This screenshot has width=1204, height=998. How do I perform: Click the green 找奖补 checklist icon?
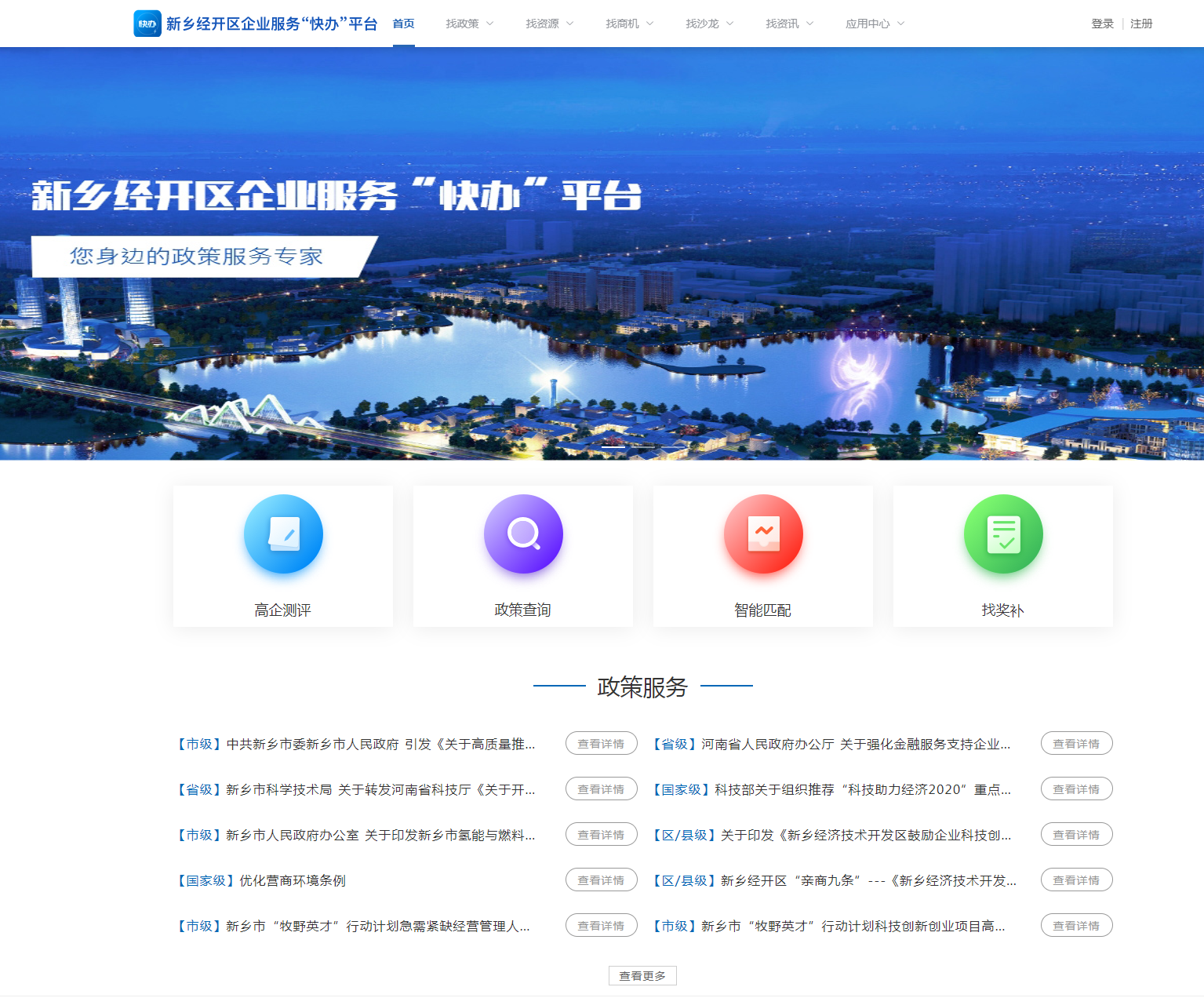click(1003, 534)
